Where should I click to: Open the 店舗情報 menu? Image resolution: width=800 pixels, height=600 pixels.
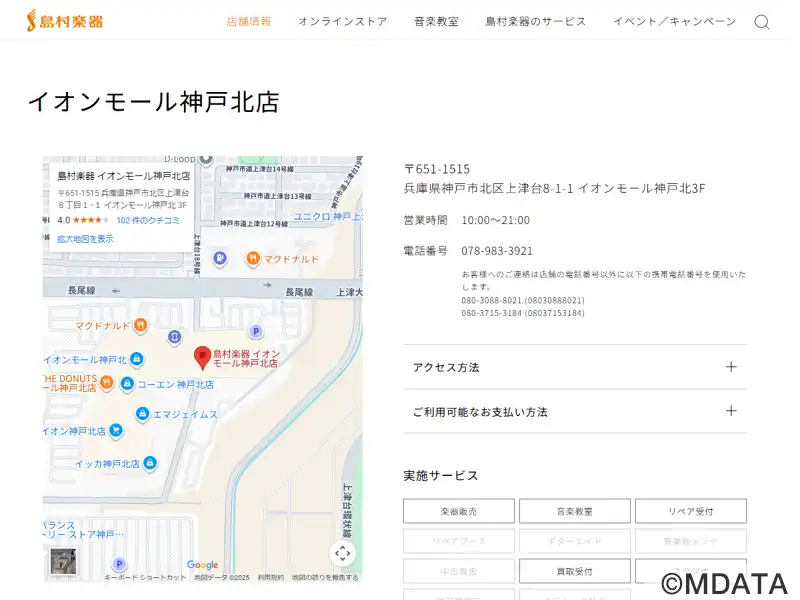tap(249, 22)
